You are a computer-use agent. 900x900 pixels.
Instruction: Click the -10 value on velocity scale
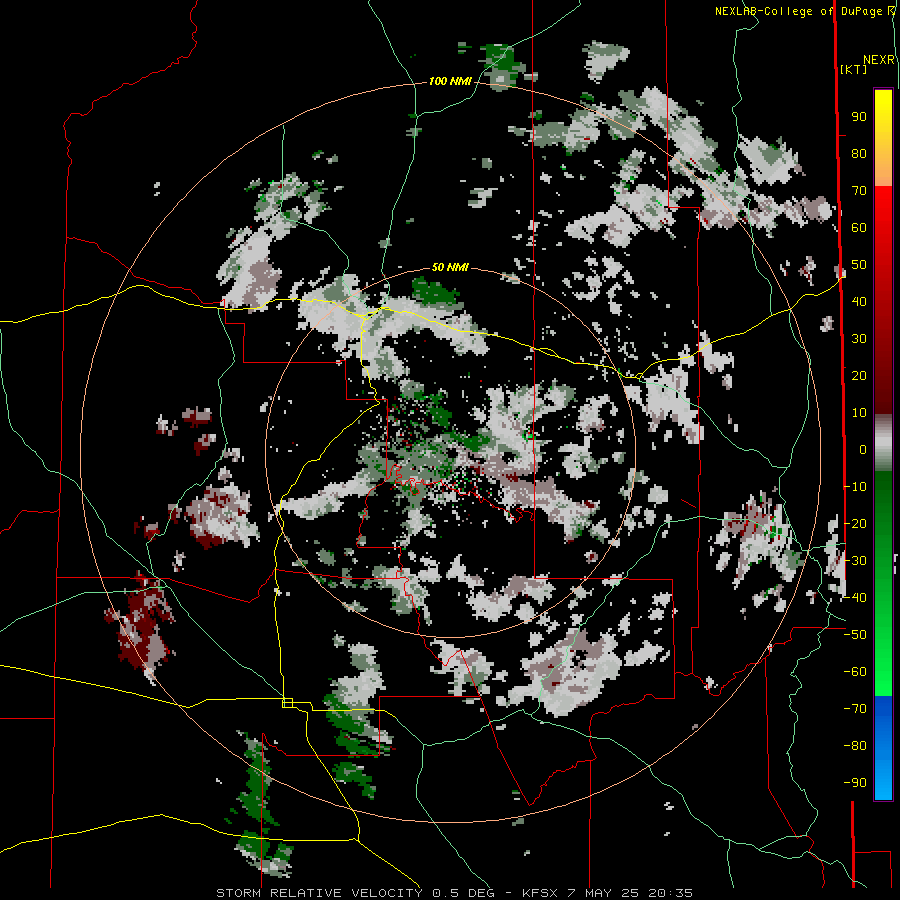855,487
